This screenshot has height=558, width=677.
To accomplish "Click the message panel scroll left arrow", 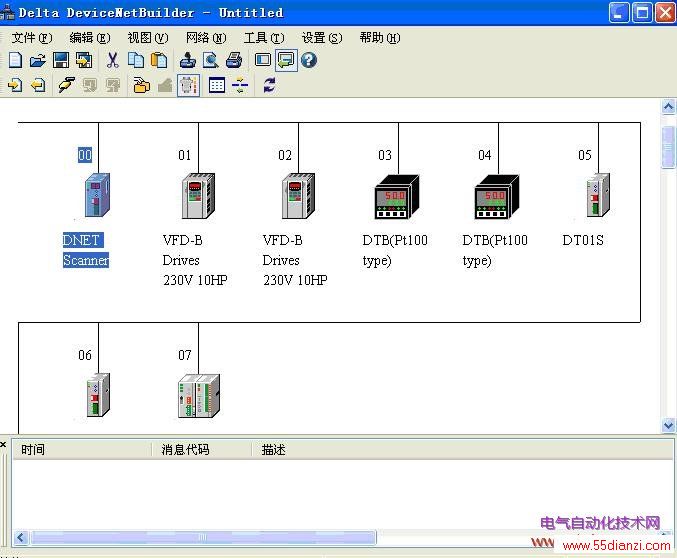I will [x=20, y=538].
